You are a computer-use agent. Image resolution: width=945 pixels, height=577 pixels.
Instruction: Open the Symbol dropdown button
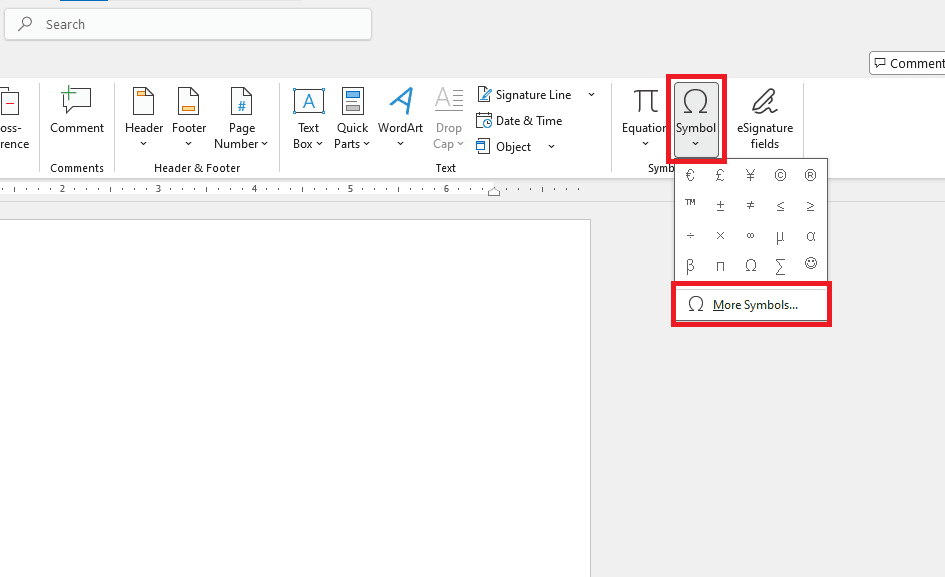click(x=696, y=119)
